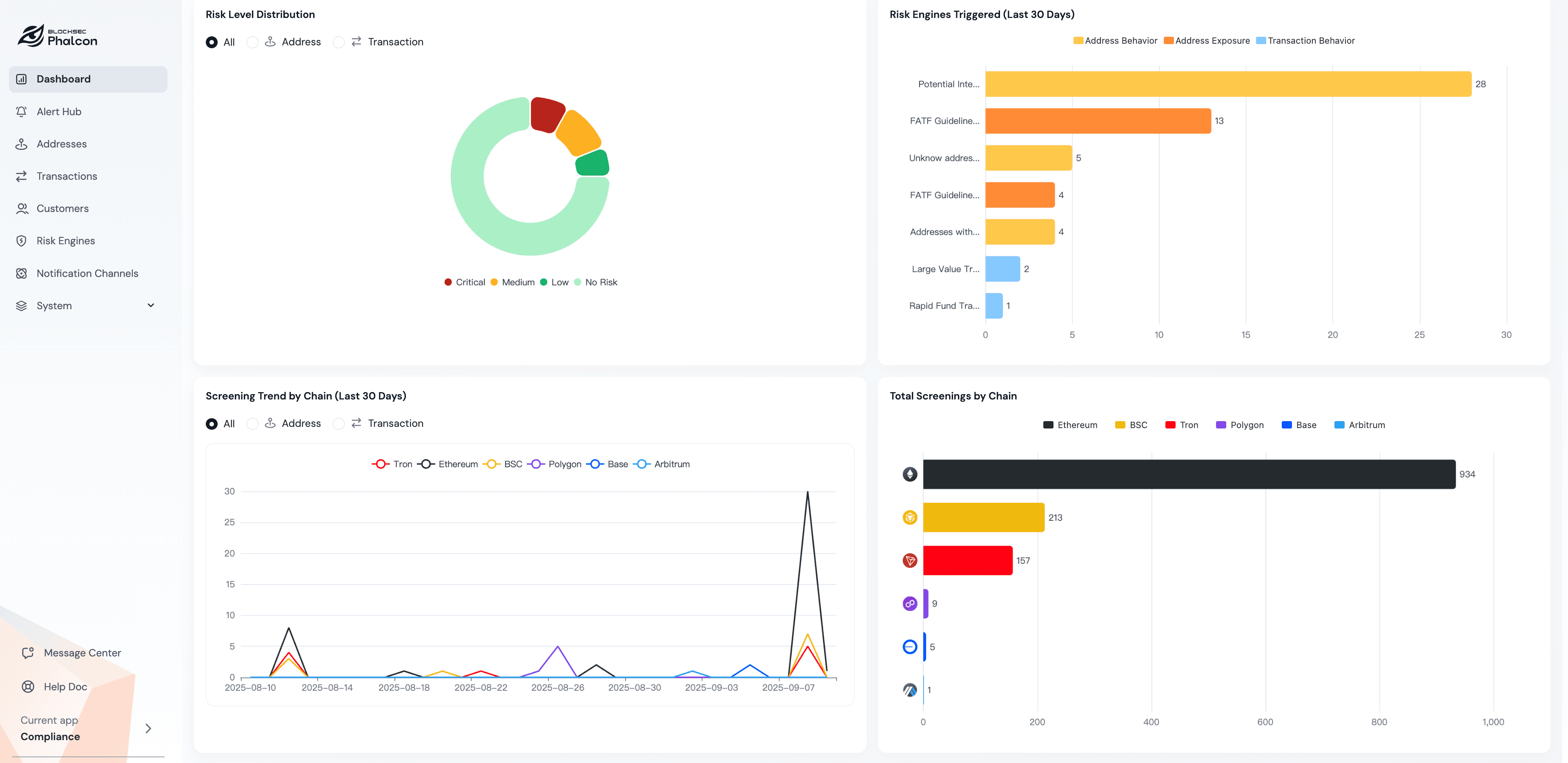Select Transaction radio in Risk Level Distribution
This screenshot has width=1568, height=763.
tap(339, 42)
